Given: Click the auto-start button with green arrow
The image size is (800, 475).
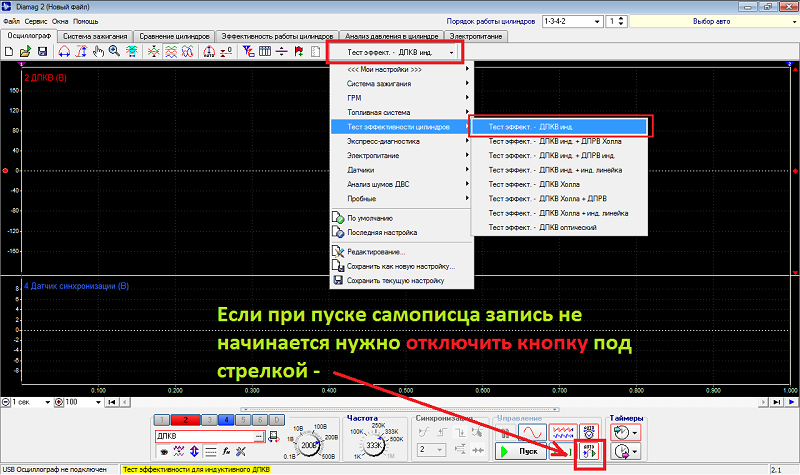Looking at the screenshot, I should [x=590, y=452].
